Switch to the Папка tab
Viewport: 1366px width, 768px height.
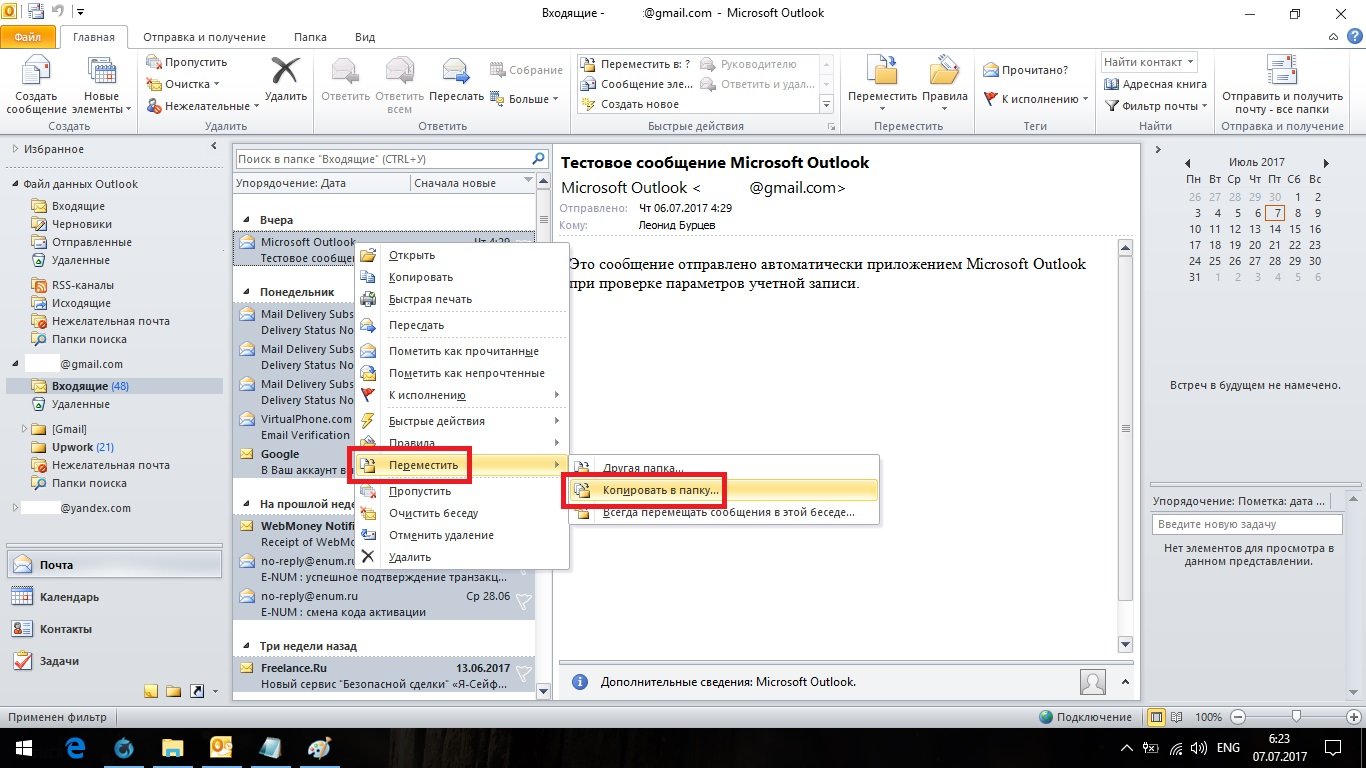click(x=310, y=37)
